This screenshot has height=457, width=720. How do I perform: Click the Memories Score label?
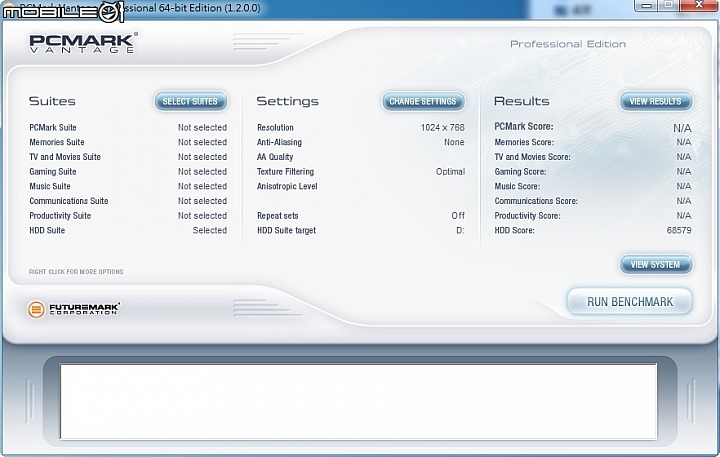524,142
